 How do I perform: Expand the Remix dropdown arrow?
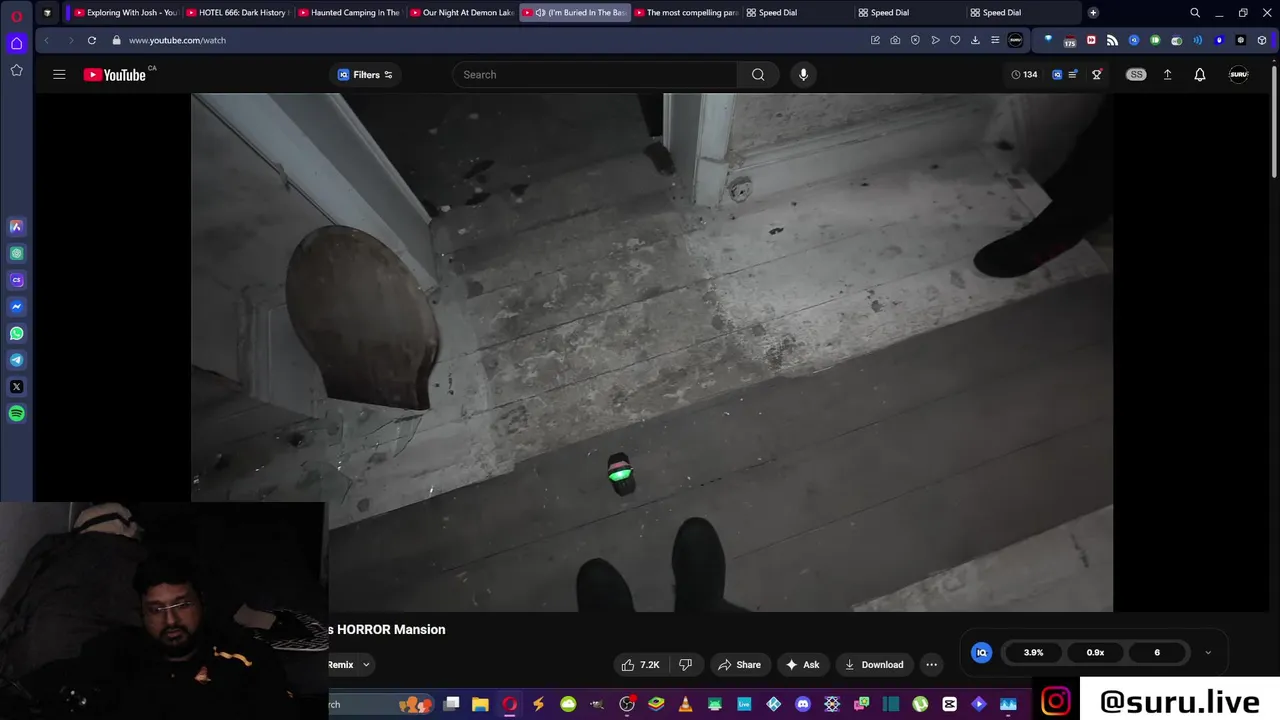point(366,665)
